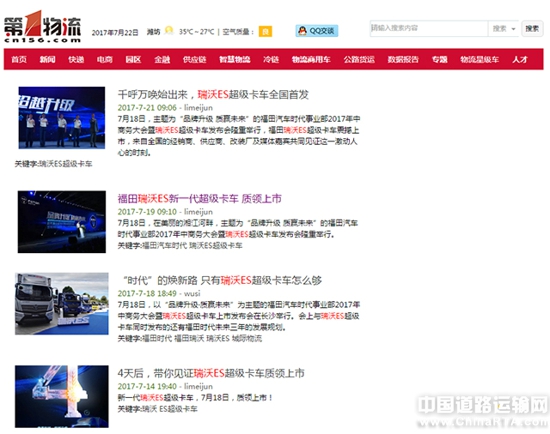
Task: Open the 新闻 menu item
Action: coord(47,59)
